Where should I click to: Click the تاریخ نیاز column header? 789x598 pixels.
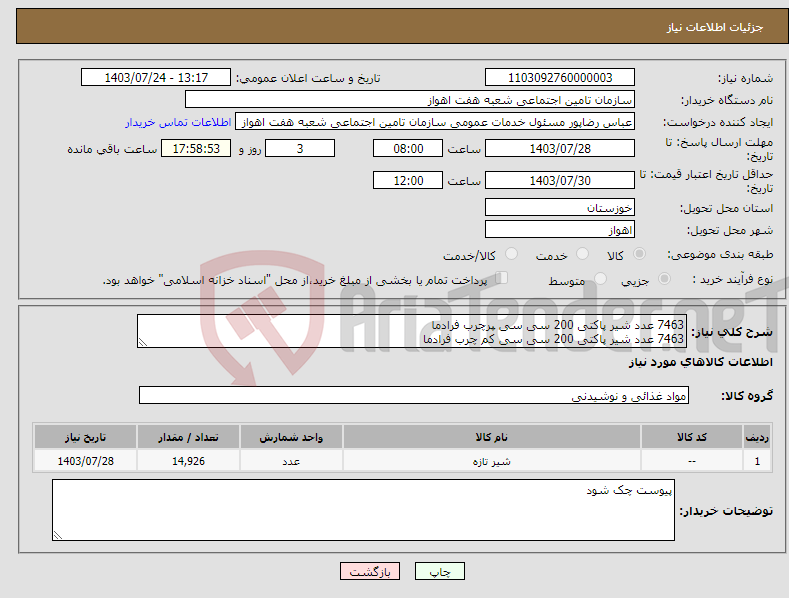(86, 437)
